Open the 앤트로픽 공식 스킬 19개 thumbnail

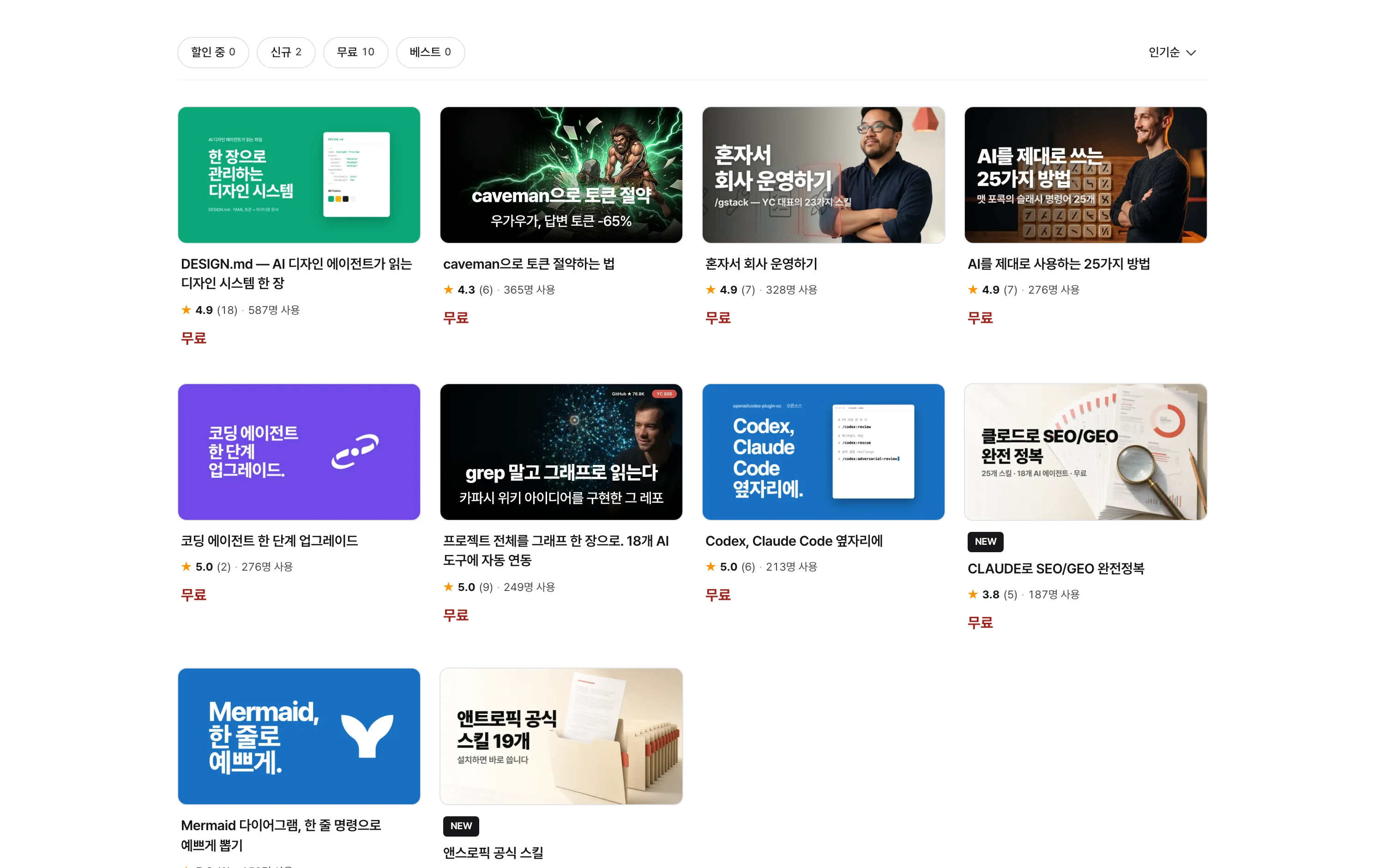click(x=561, y=736)
